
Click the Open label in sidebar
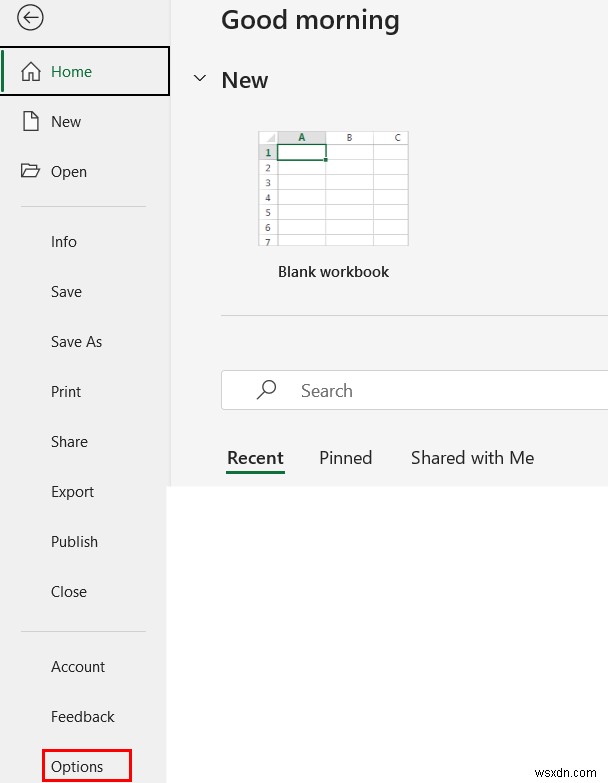pos(68,172)
